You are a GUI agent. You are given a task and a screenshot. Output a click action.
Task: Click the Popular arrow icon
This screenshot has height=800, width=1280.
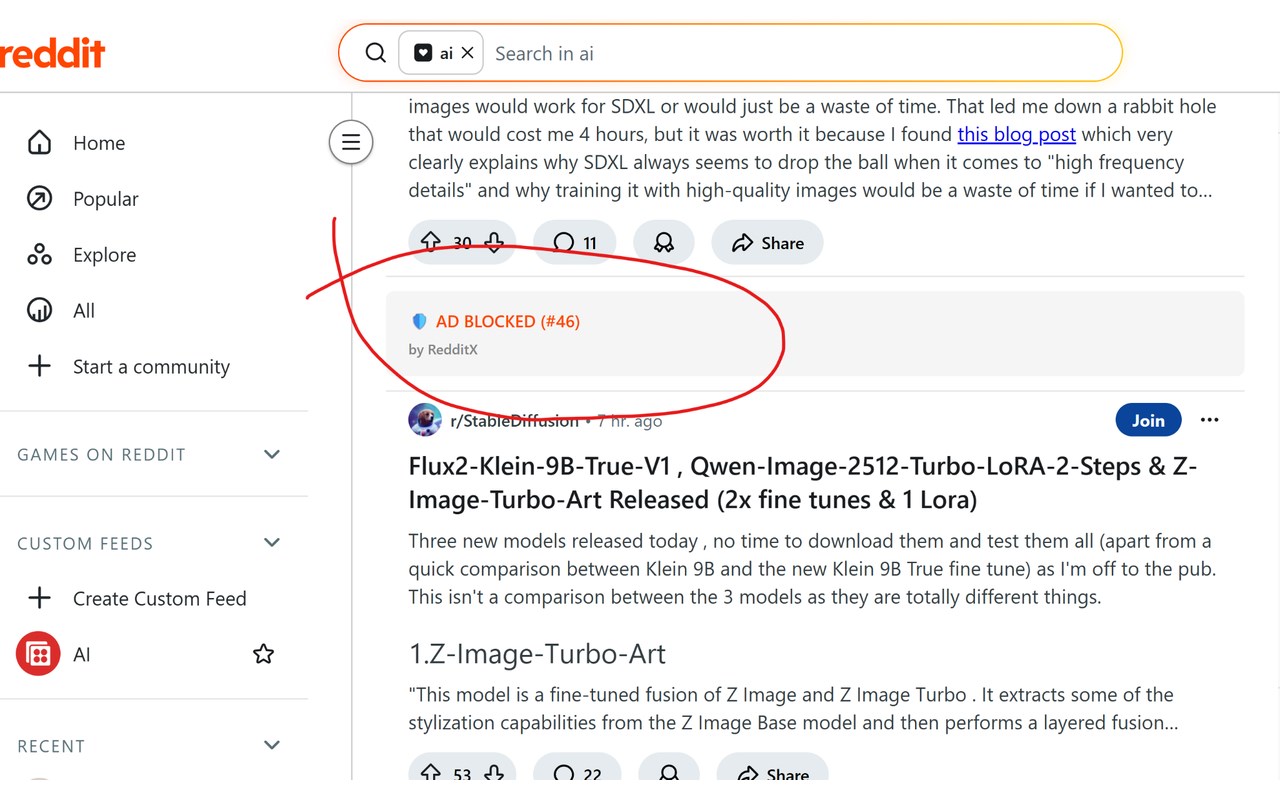coord(39,199)
